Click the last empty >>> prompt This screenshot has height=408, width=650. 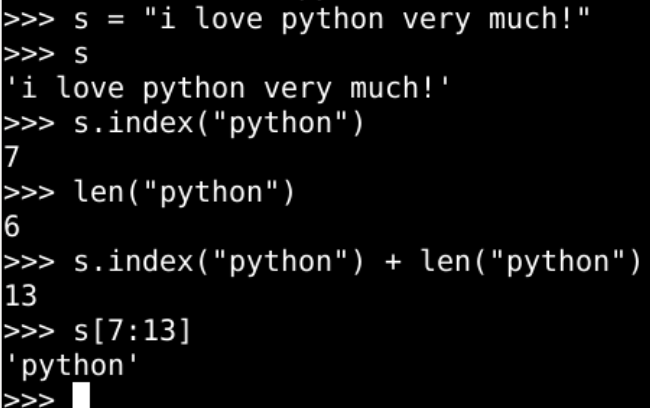coord(29,399)
